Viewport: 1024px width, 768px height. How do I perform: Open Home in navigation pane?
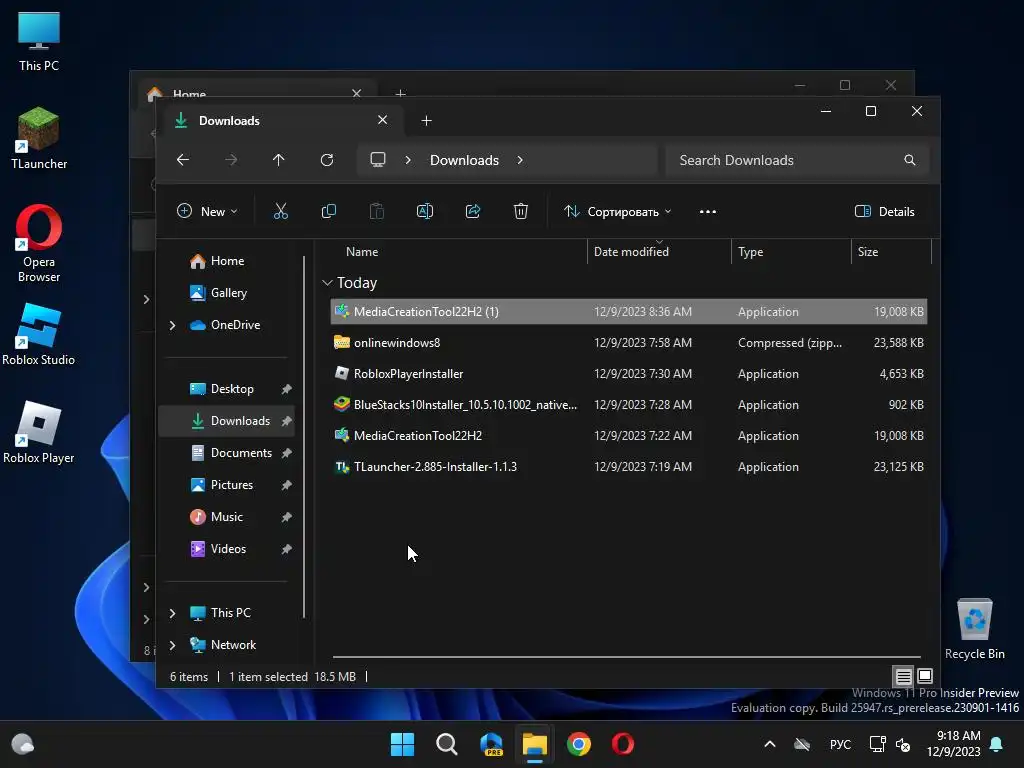(x=227, y=261)
